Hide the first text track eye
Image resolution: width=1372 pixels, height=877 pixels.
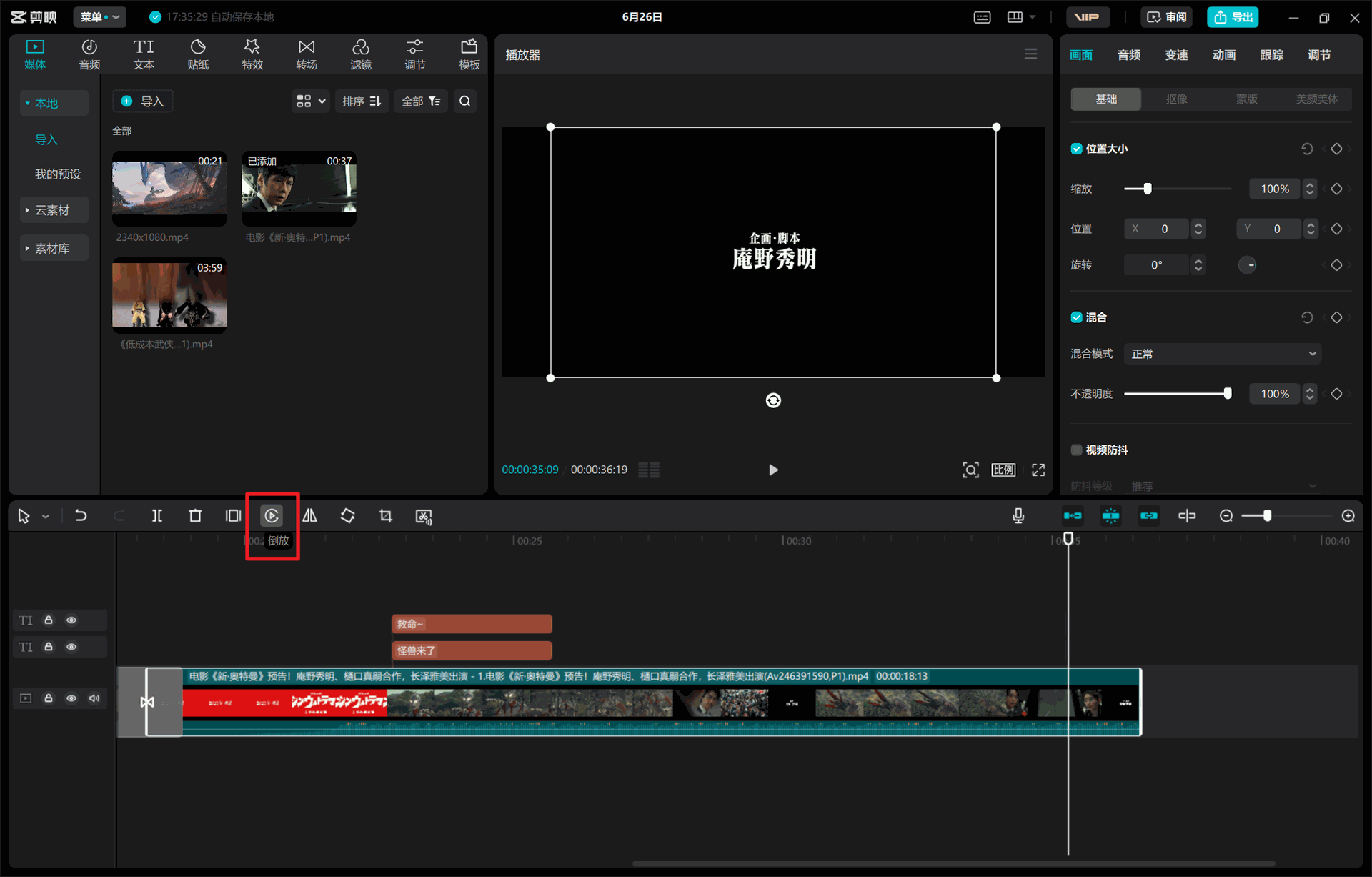[71, 620]
